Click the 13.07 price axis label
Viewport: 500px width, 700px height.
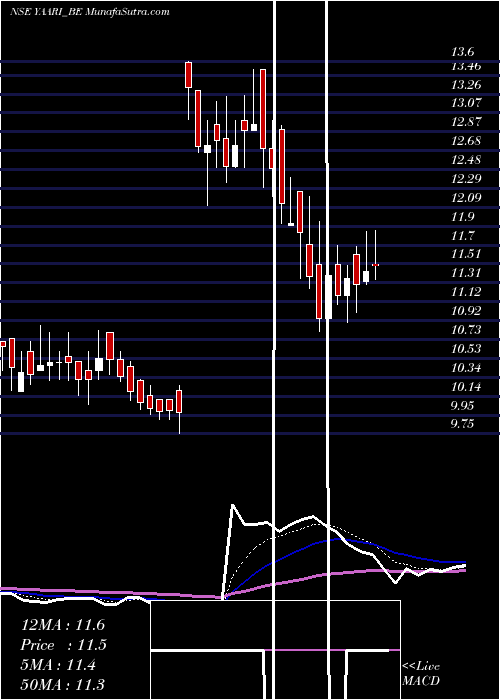click(466, 103)
